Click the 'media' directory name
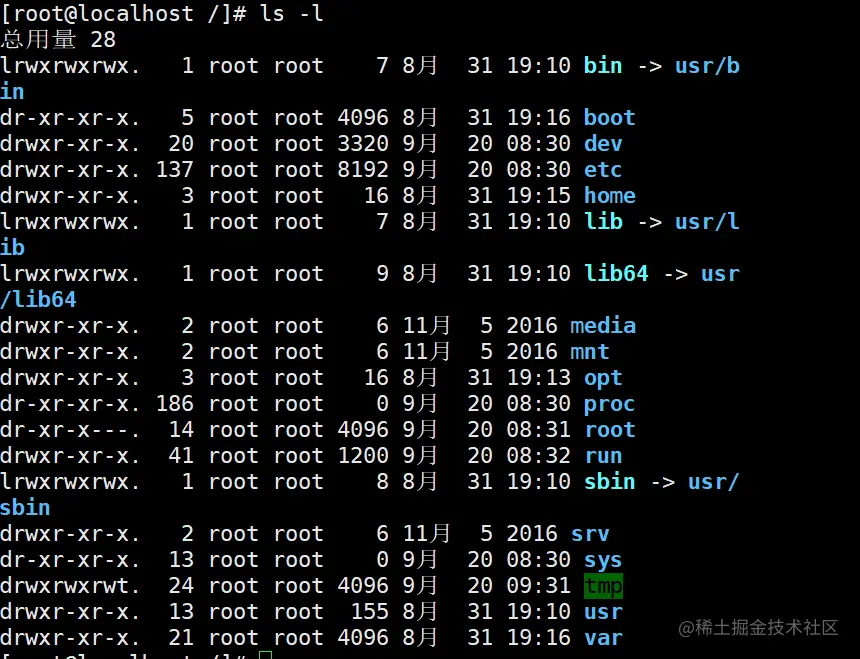860x659 pixels. click(x=603, y=326)
